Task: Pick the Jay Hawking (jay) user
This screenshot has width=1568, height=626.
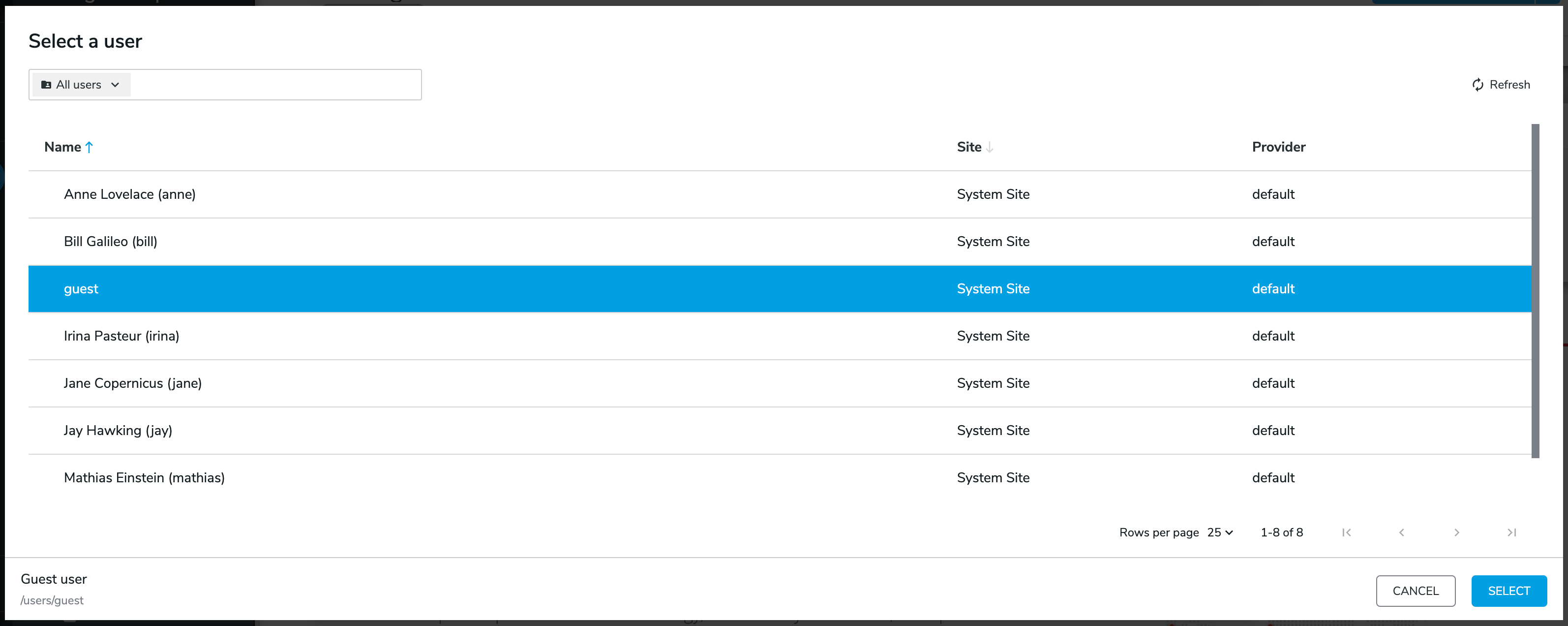Action: click(x=118, y=431)
